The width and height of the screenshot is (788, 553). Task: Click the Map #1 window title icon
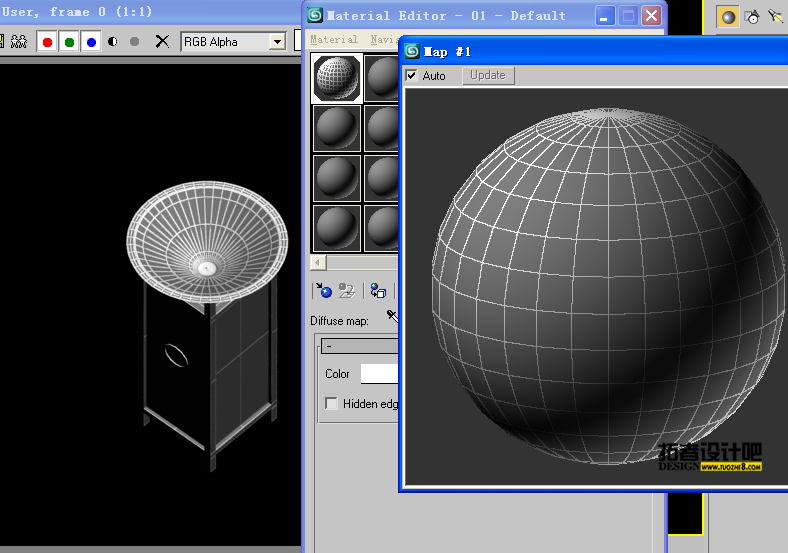(x=412, y=51)
